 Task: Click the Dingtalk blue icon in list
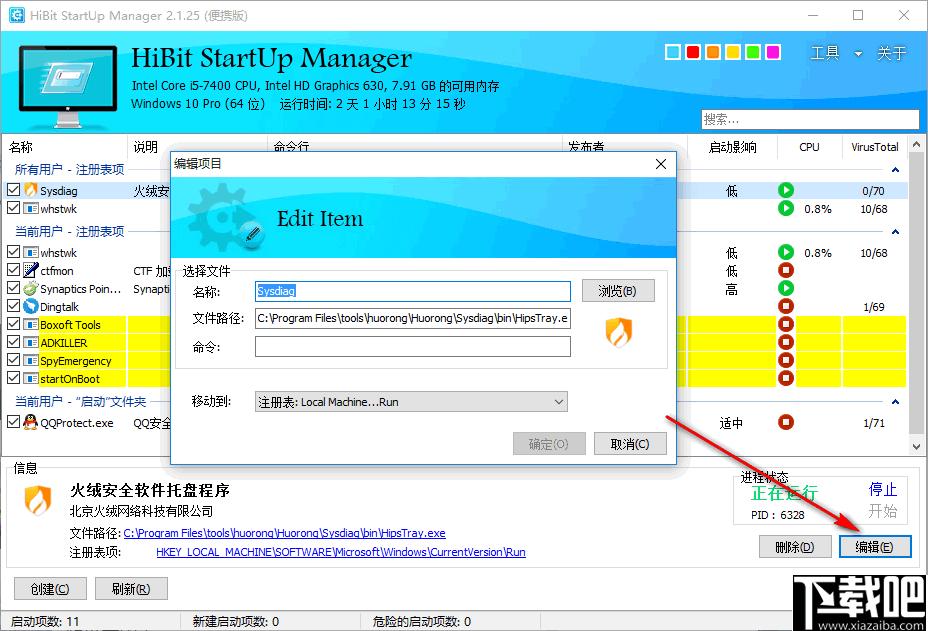click(31, 306)
